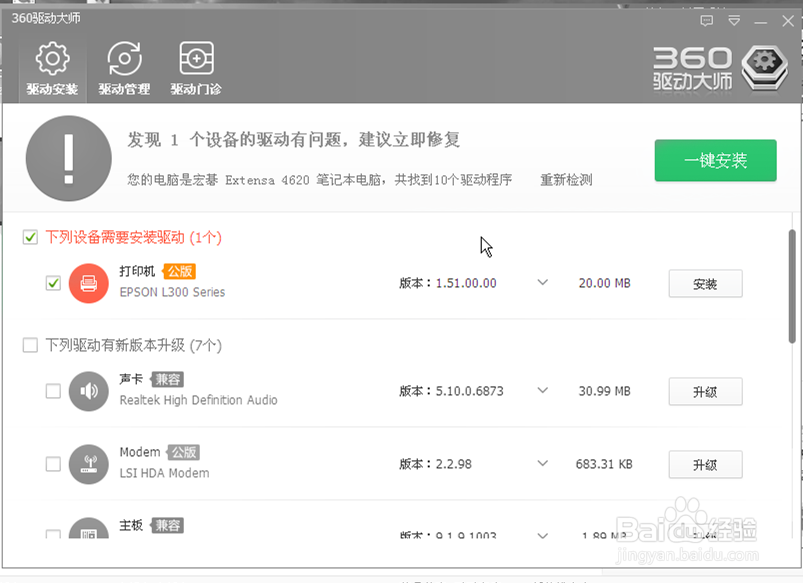803x583 pixels.
Task: Expand the LSI HDA Modem version dropdown
Action: pos(542,464)
